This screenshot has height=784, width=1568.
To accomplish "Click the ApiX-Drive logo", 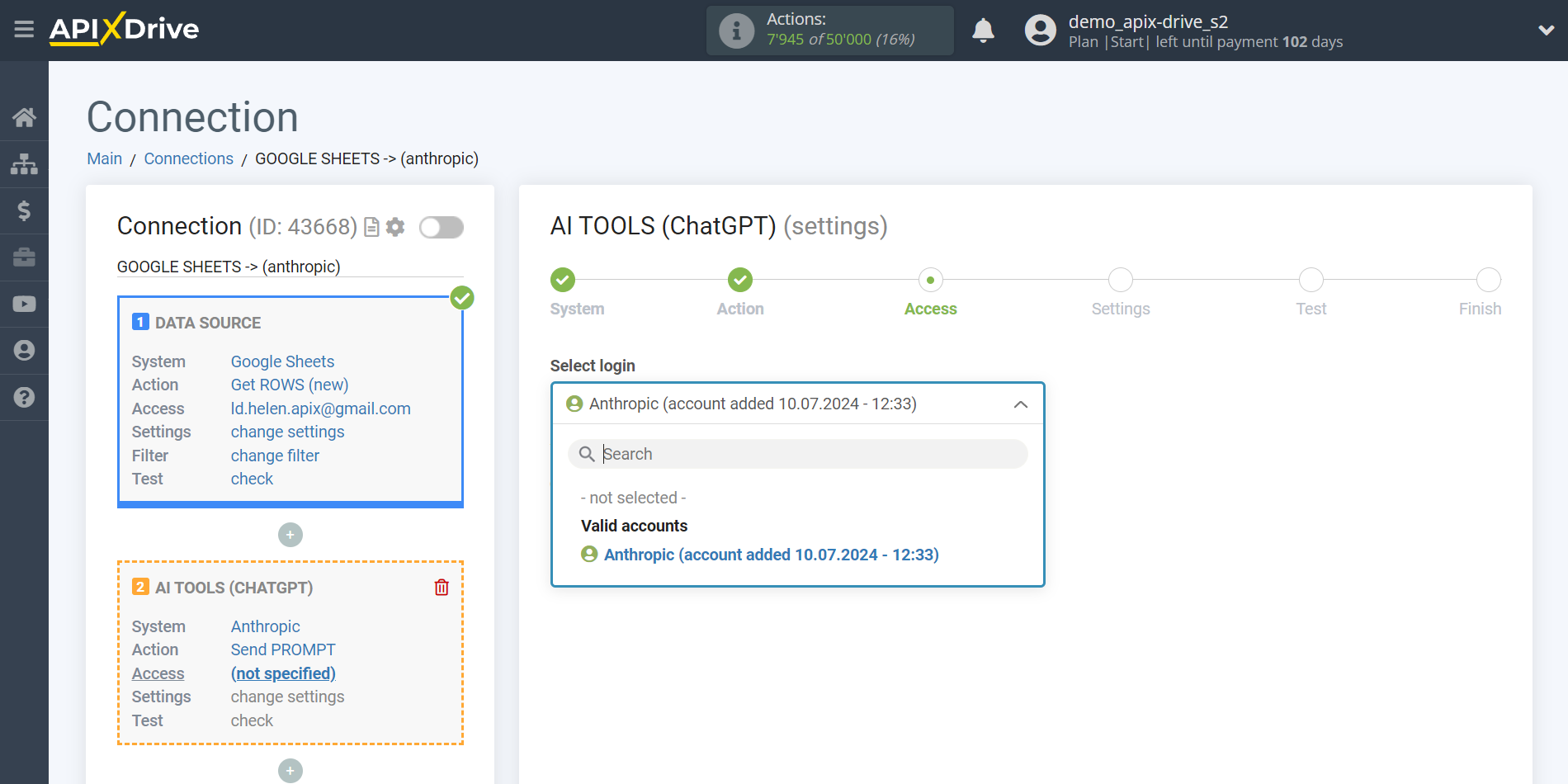I will coord(124,29).
